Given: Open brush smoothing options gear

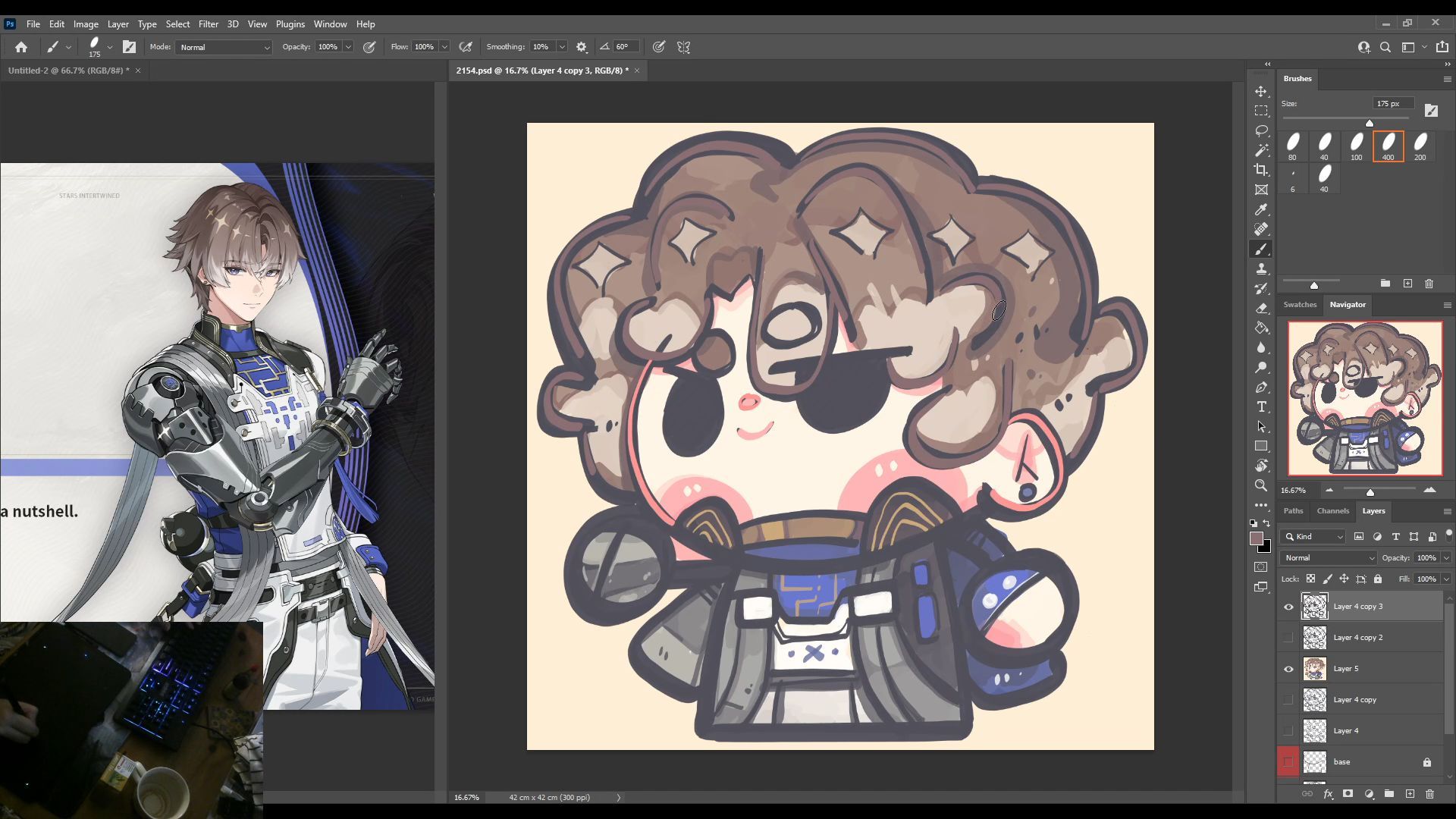Looking at the screenshot, I should point(582,47).
